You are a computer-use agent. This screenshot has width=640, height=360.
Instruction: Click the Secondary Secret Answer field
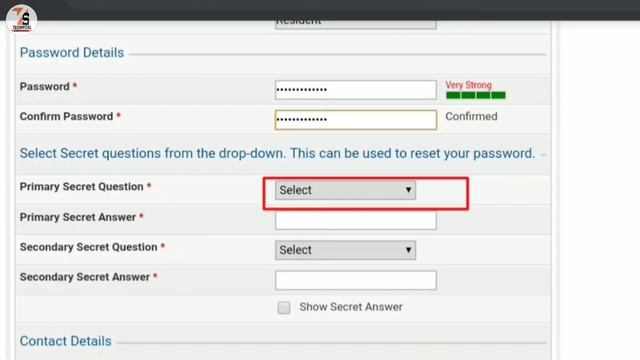[x=356, y=280]
